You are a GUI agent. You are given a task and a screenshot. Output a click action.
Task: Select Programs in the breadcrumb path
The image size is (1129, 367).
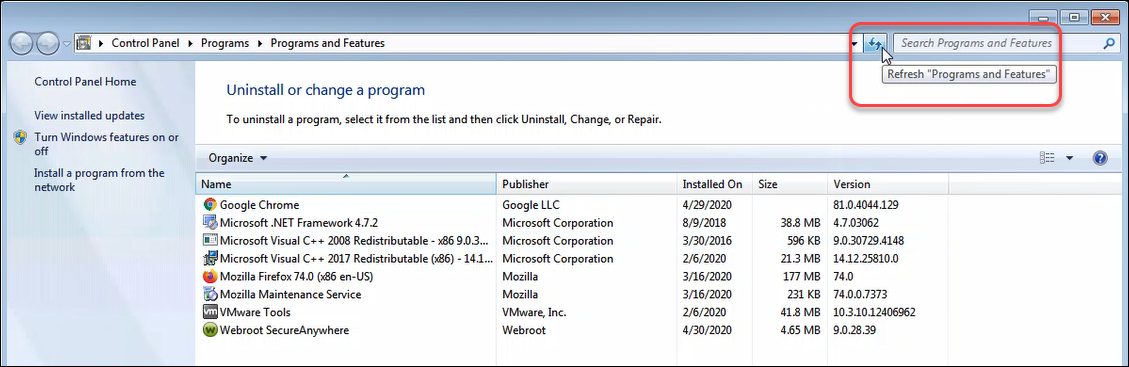pos(225,43)
